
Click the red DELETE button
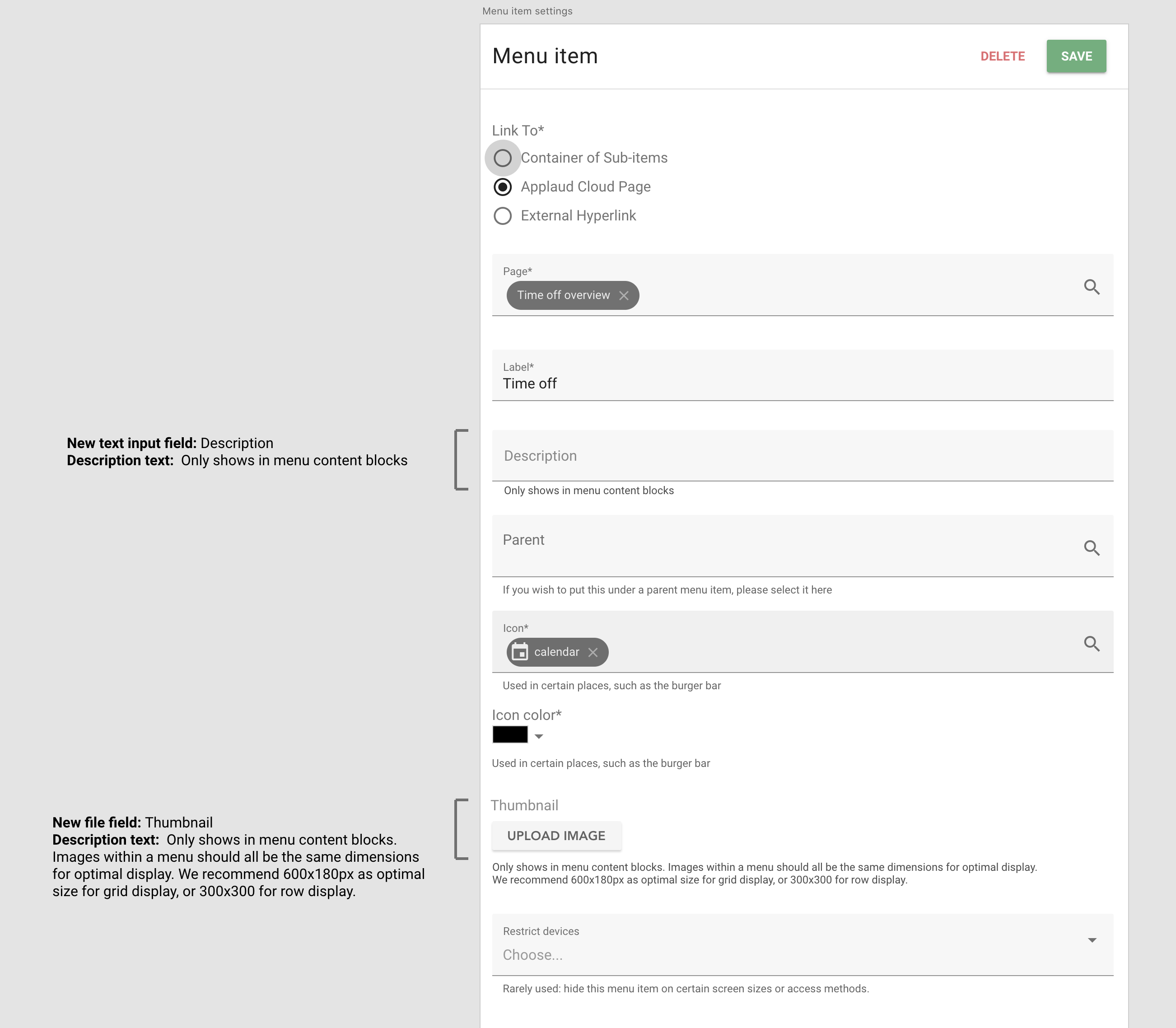(x=1002, y=56)
